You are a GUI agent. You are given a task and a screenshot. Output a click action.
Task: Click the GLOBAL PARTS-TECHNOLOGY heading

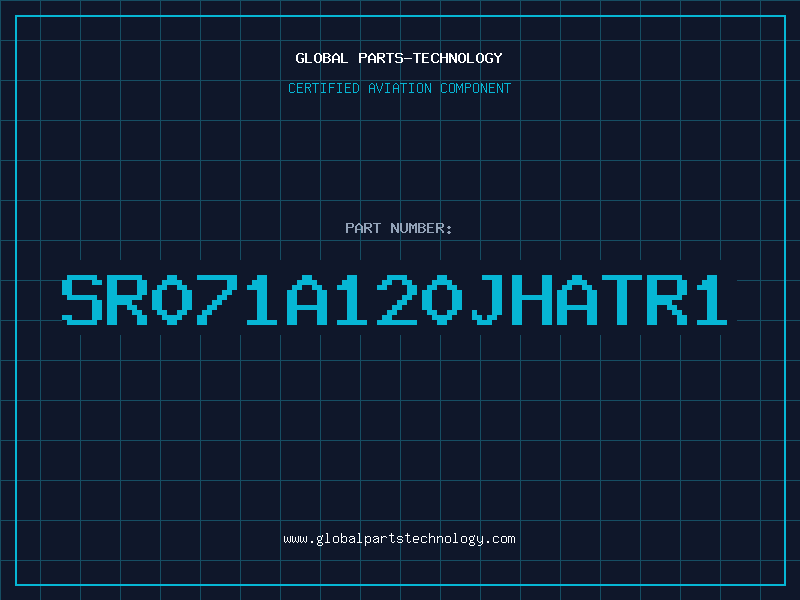399,58
